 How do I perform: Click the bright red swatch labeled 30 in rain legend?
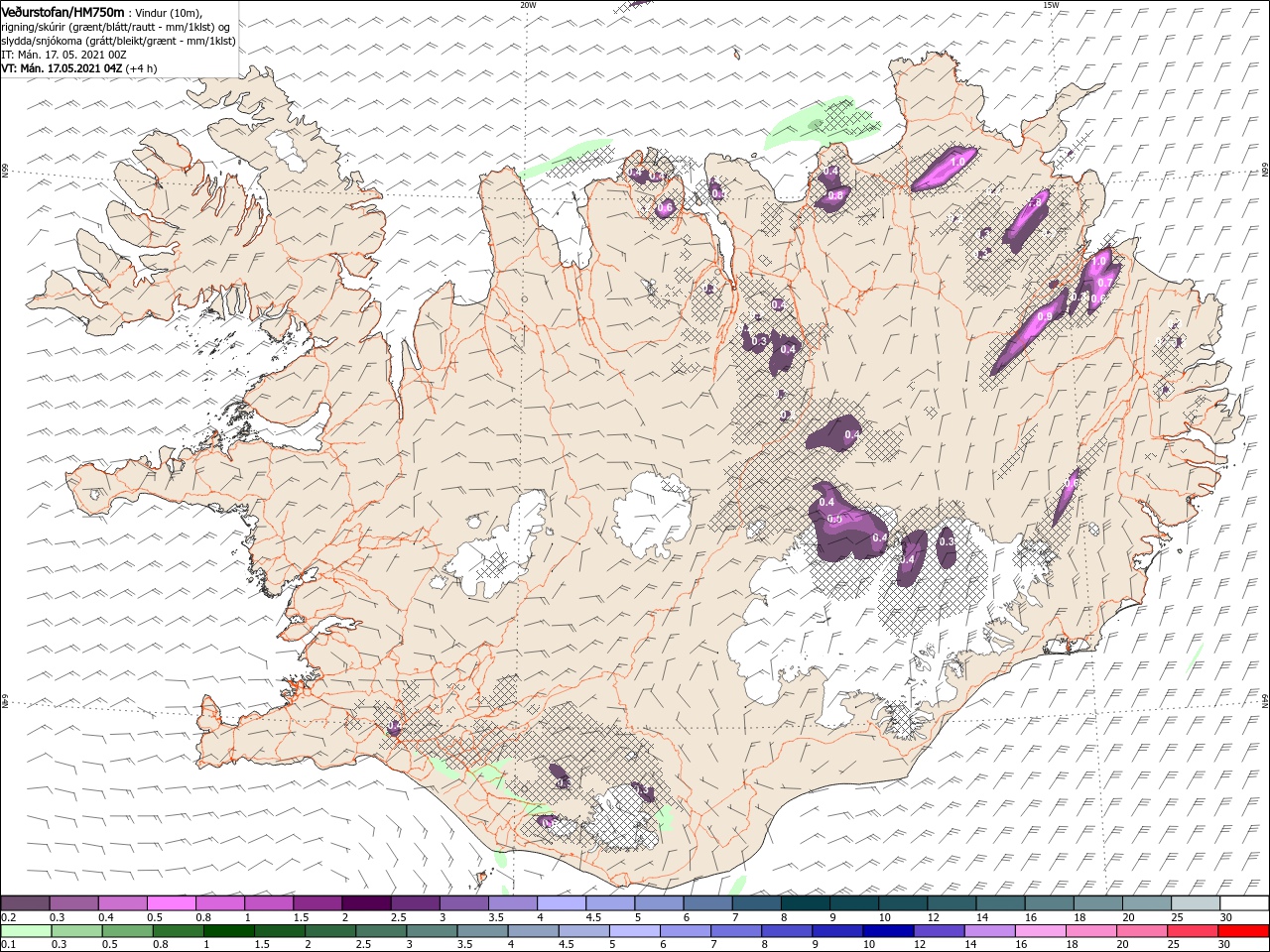click(1243, 931)
